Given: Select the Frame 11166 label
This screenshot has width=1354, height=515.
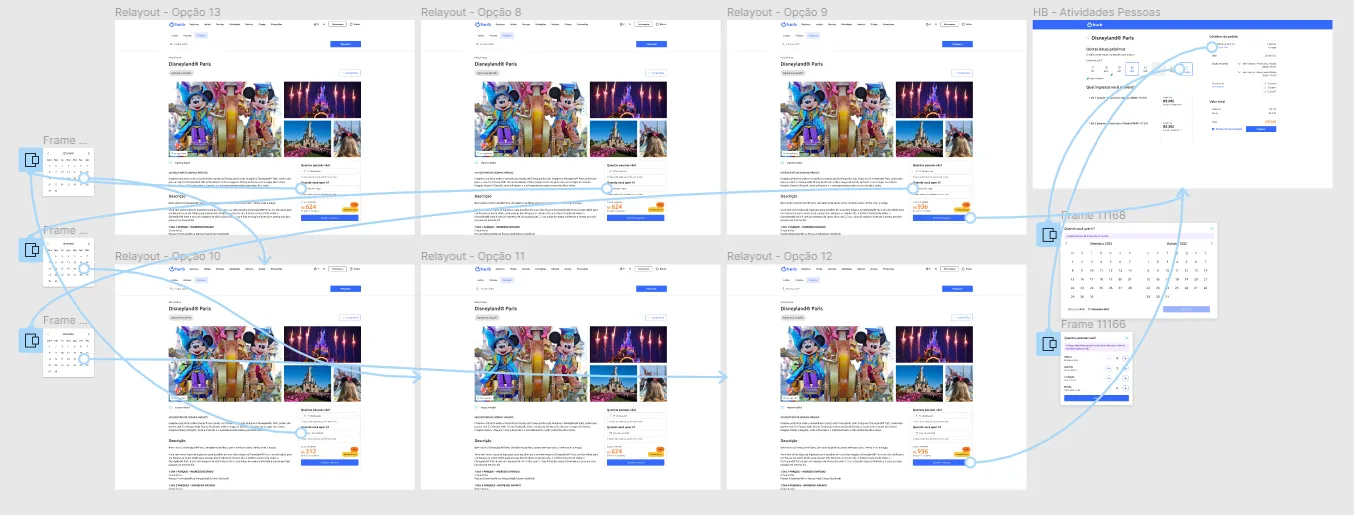Looking at the screenshot, I should click(1093, 324).
